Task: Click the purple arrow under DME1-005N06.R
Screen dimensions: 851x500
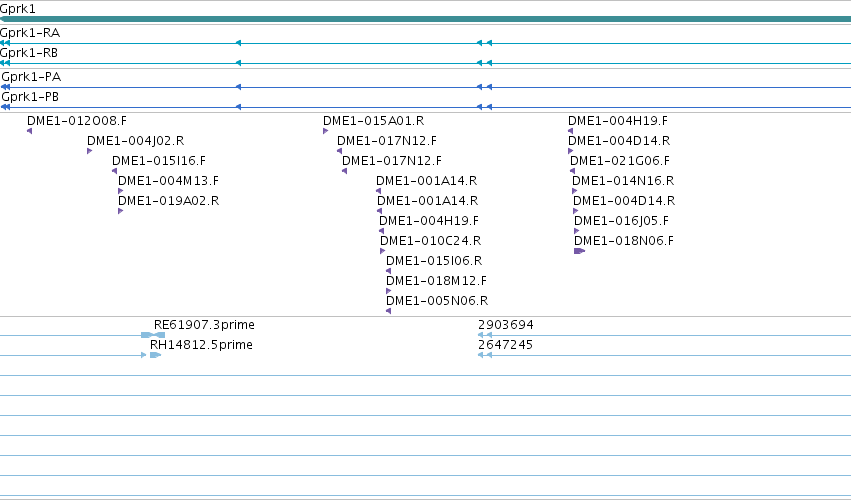Action: click(388, 311)
